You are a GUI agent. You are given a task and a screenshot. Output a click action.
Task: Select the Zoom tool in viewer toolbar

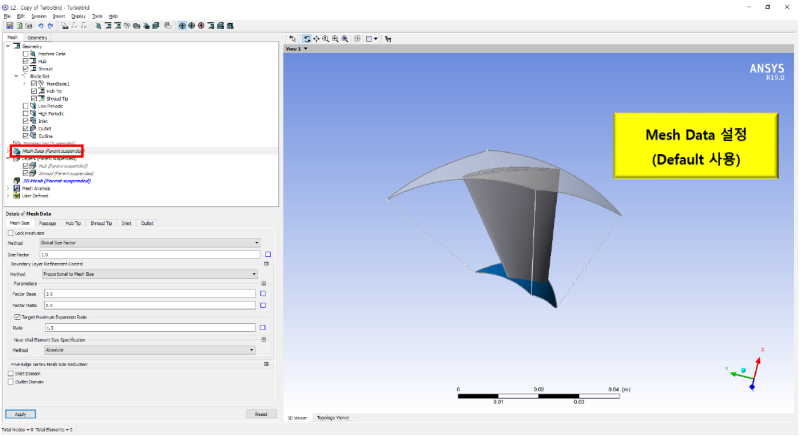326,39
